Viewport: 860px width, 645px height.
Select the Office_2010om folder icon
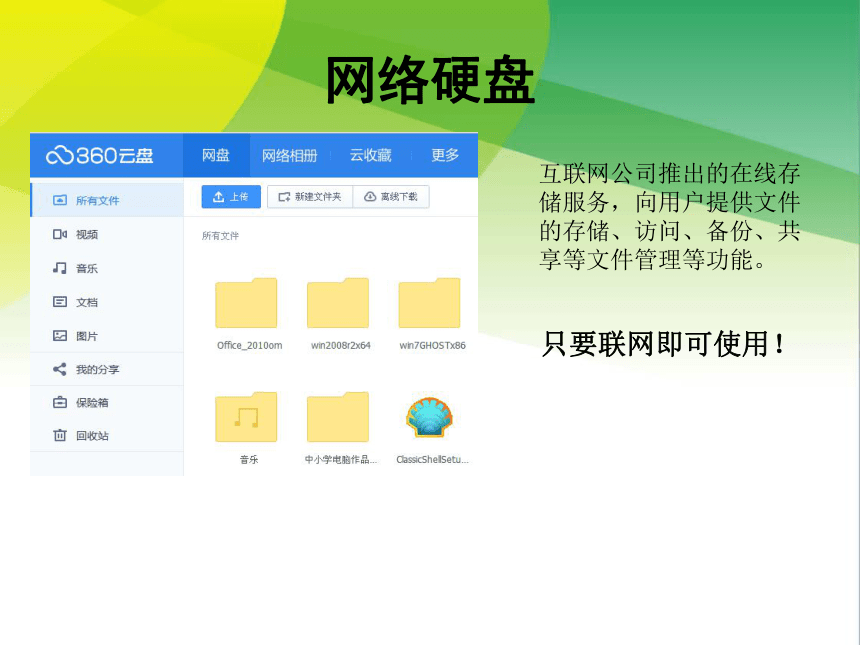pyautogui.click(x=246, y=303)
